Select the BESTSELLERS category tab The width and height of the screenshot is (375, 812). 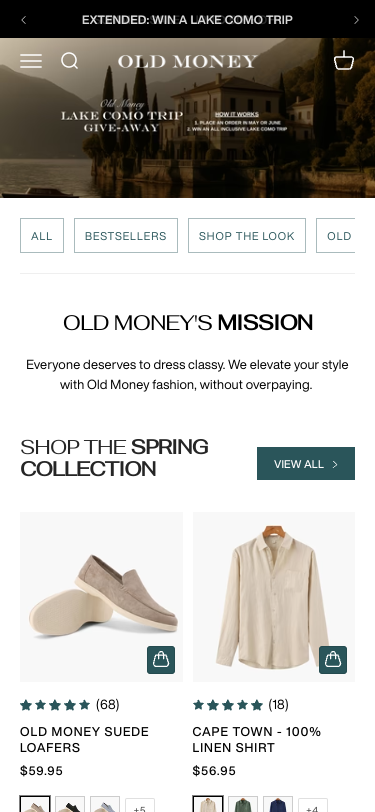pyautogui.click(x=126, y=236)
